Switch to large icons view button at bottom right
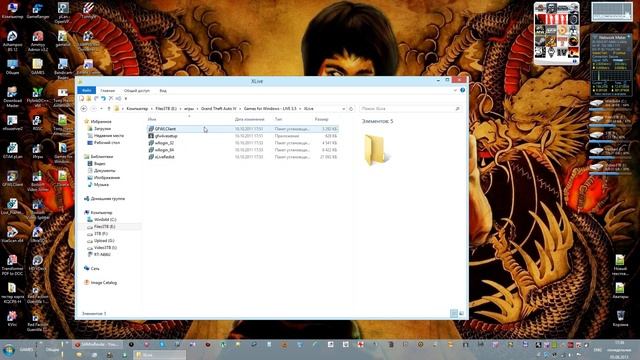The image size is (640, 360). (461, 313)
